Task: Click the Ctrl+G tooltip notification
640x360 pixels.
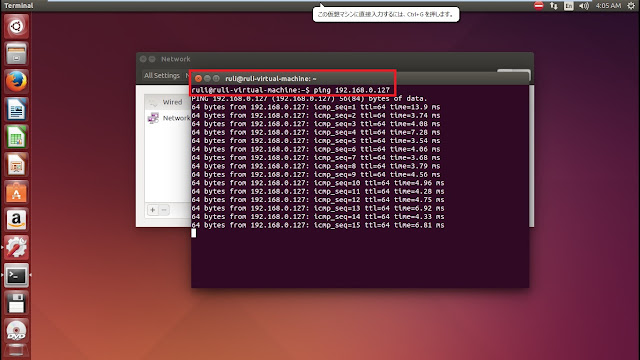Action: 386,14
